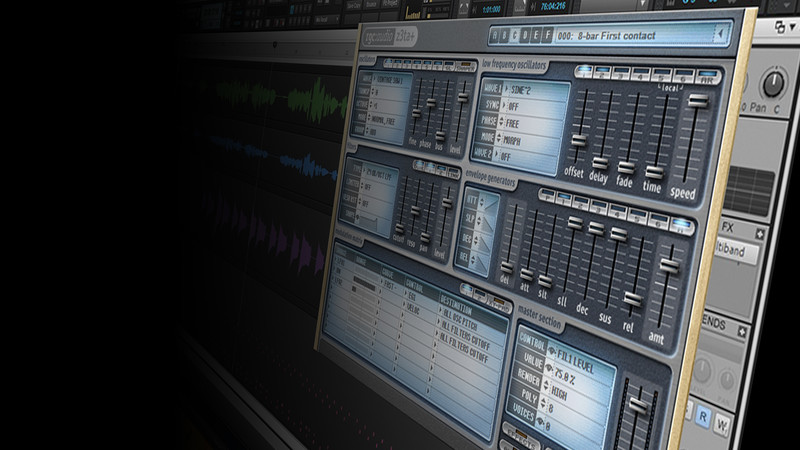This screenshot has width=800, height=450.
Task: Select preset bank C in z3ta+
Action: click(515, 36)
